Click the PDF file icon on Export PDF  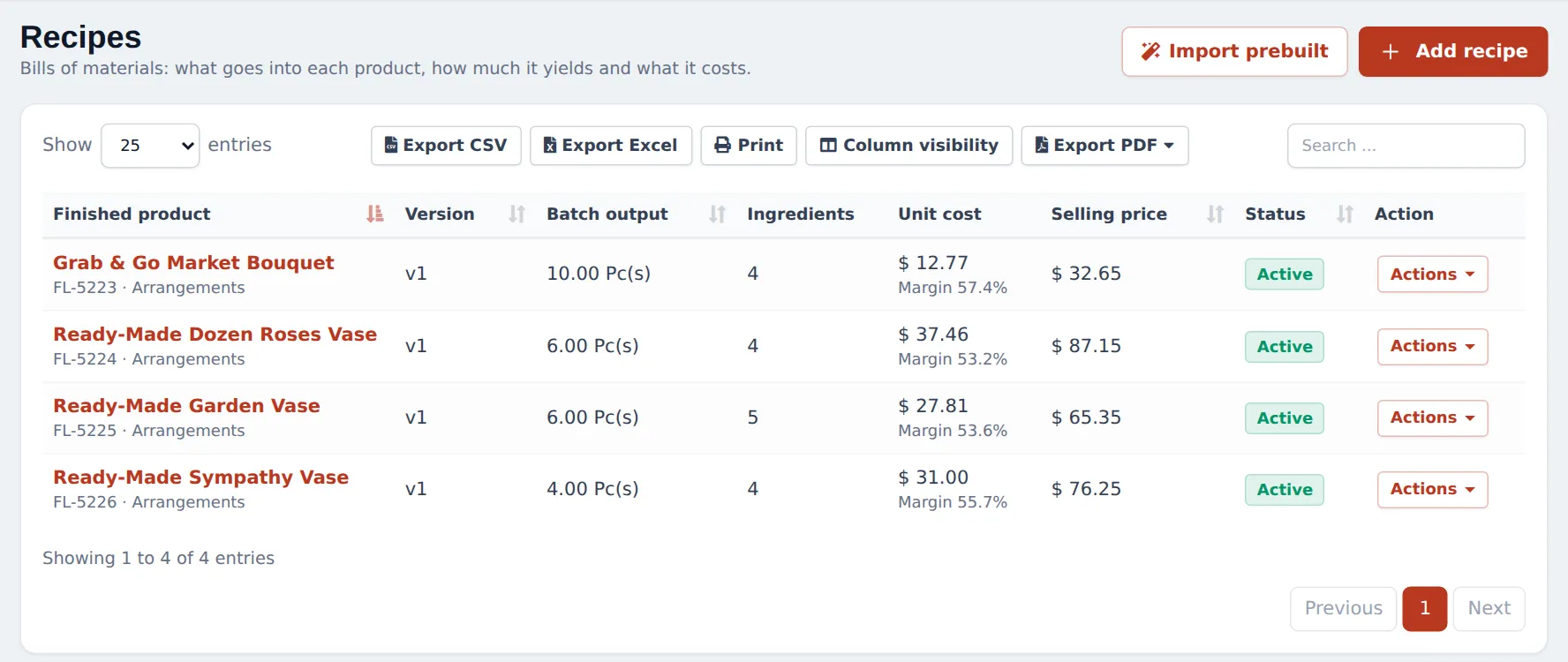click(1042, 145)
